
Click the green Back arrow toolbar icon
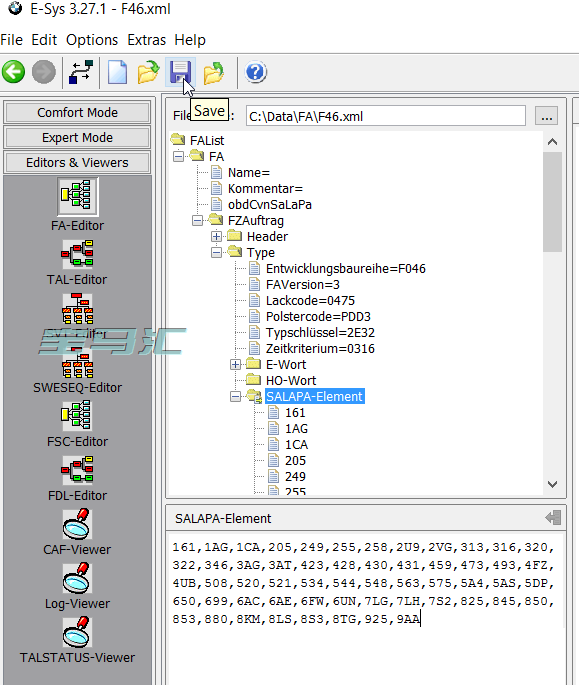click(14, 72)
